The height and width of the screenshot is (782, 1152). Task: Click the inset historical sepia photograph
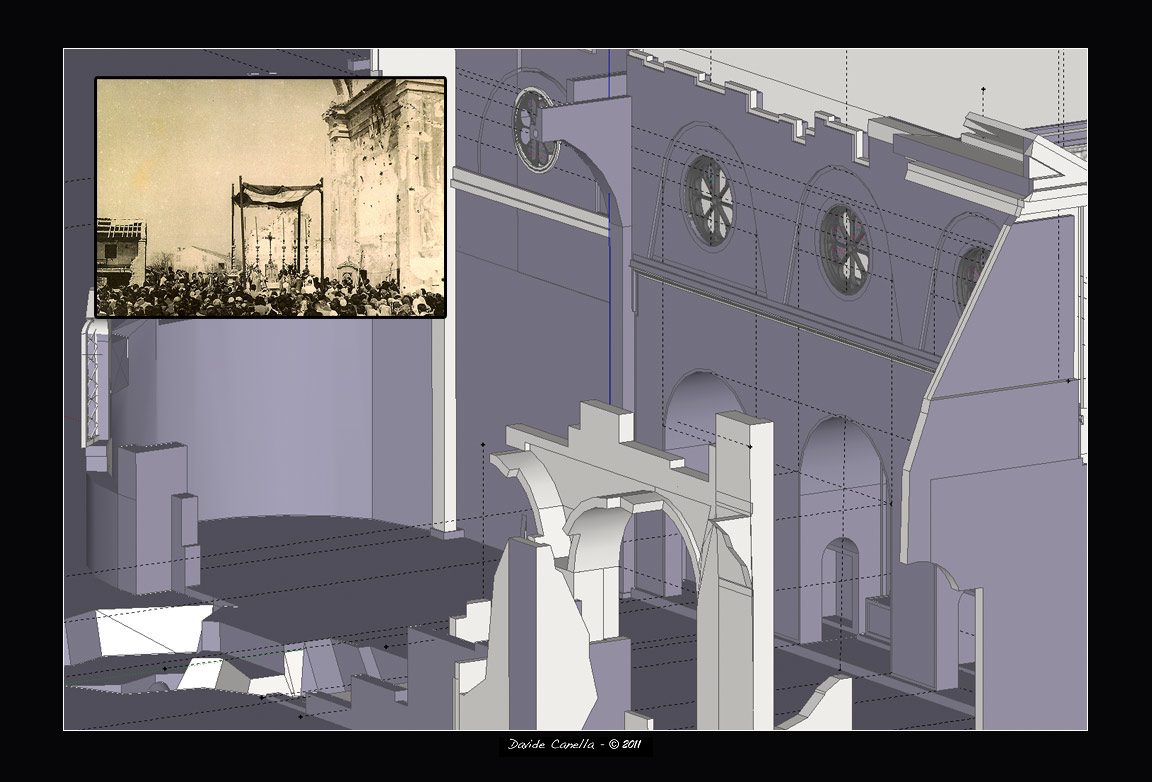tap(270, 197)
